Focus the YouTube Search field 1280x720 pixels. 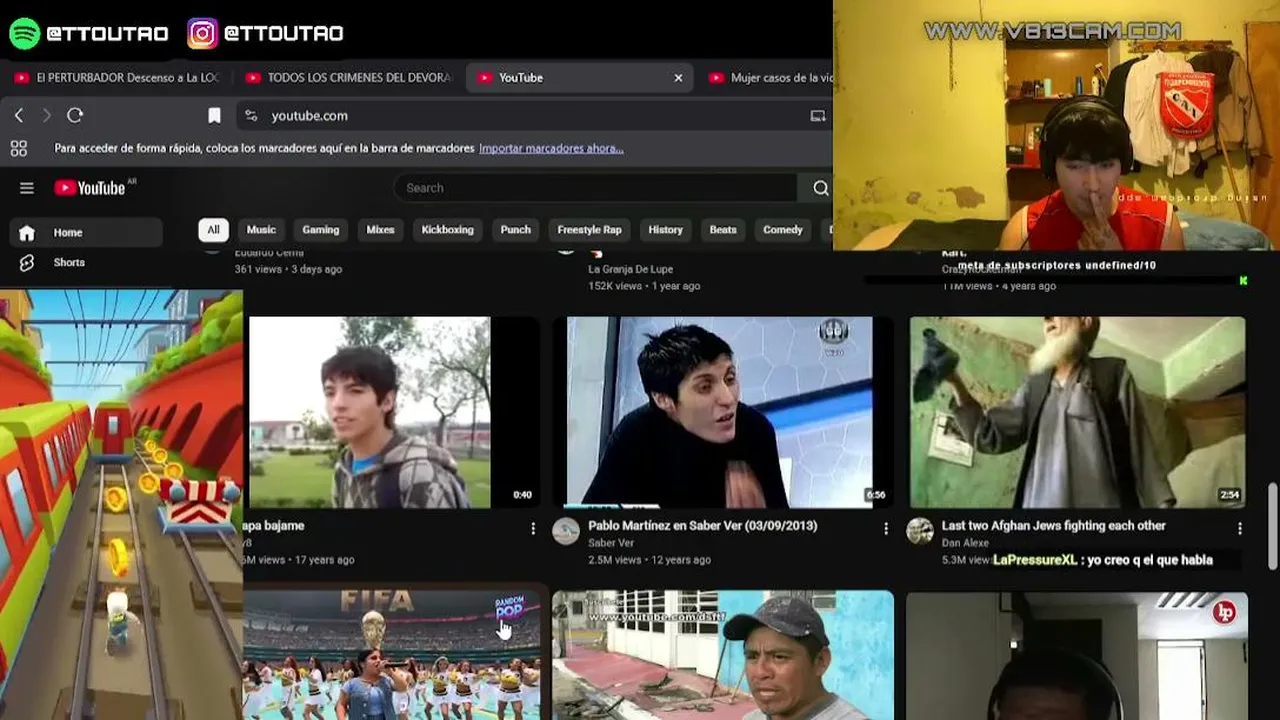596,188
